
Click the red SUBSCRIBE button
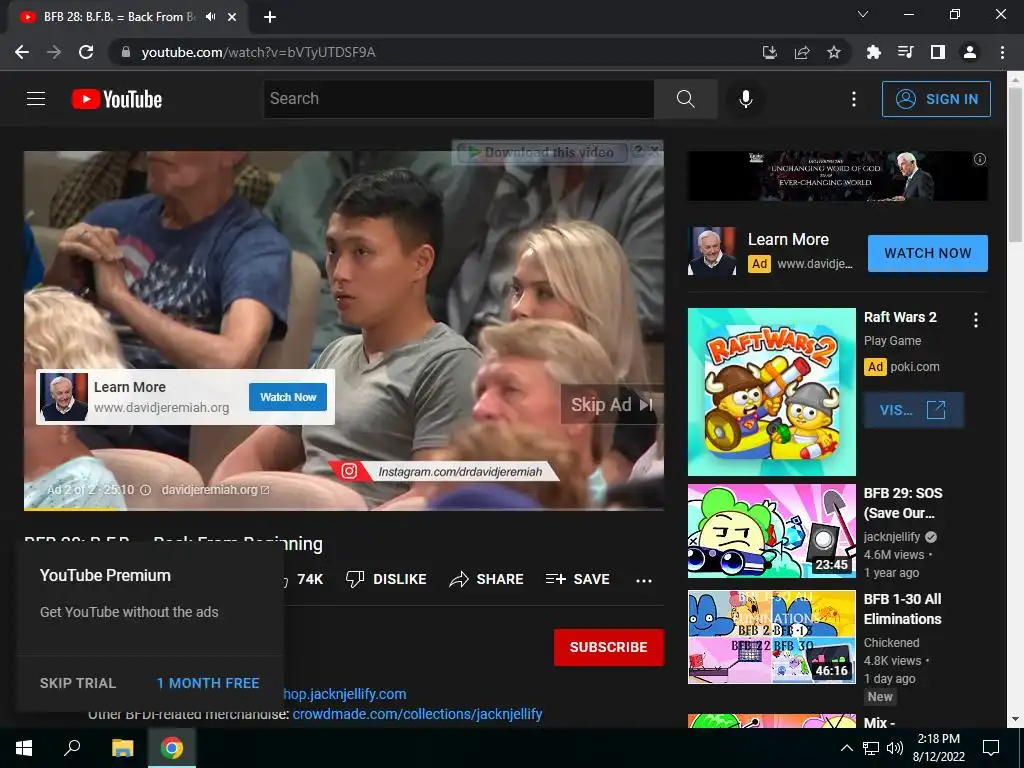pos(609,647)
